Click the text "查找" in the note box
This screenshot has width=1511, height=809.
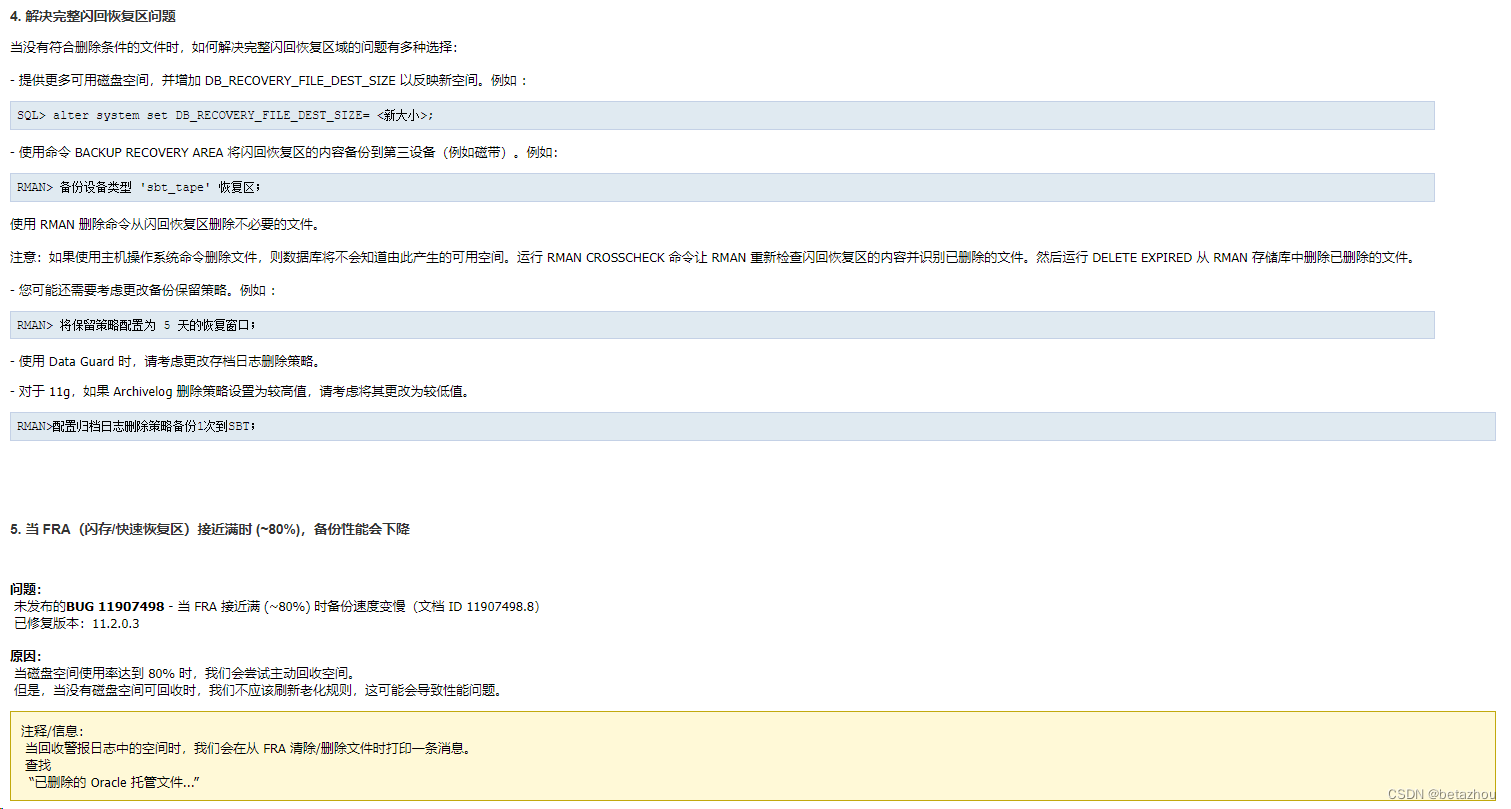38,765
